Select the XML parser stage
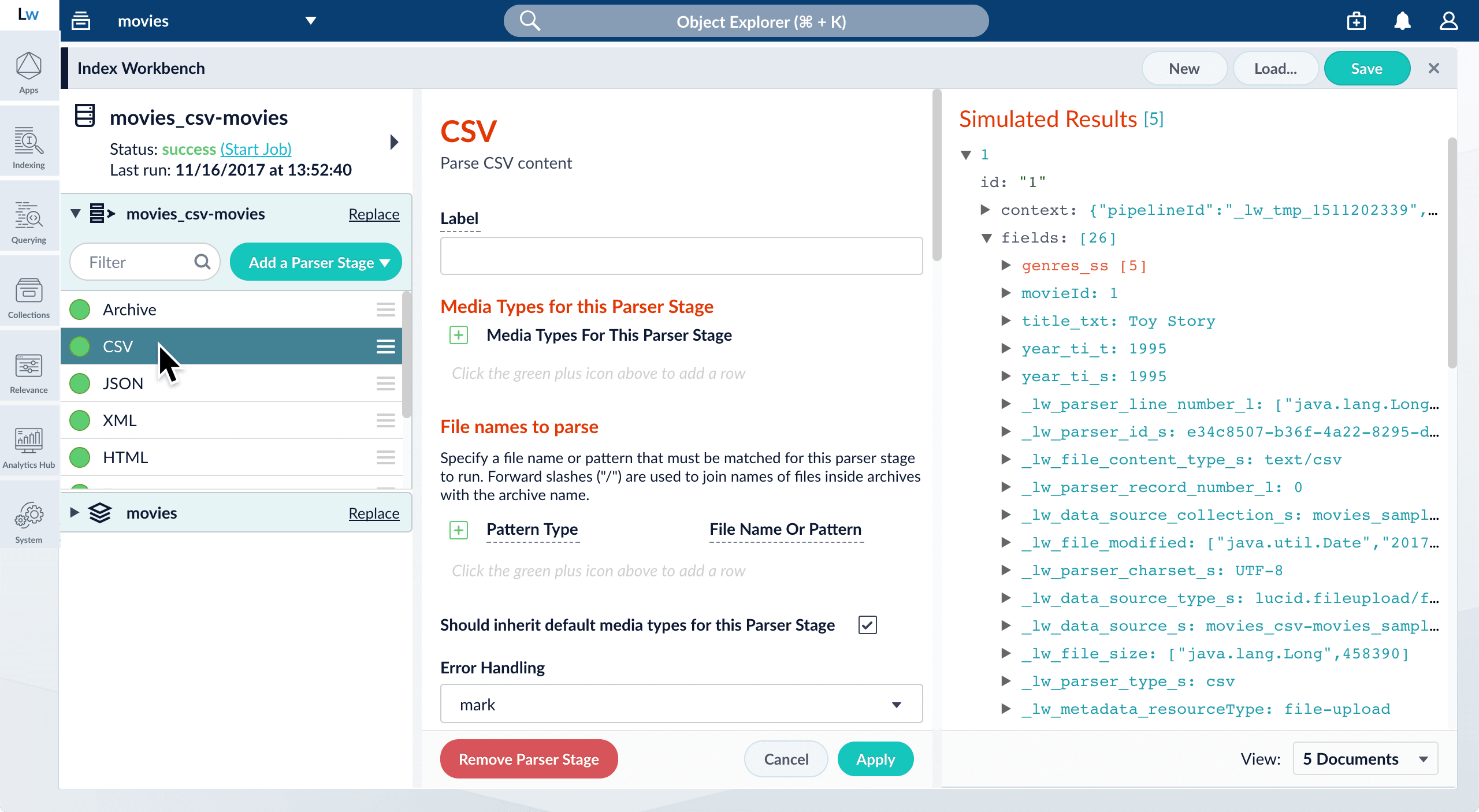This screenshot has width=1479, height=812. [x=231, y=420]
